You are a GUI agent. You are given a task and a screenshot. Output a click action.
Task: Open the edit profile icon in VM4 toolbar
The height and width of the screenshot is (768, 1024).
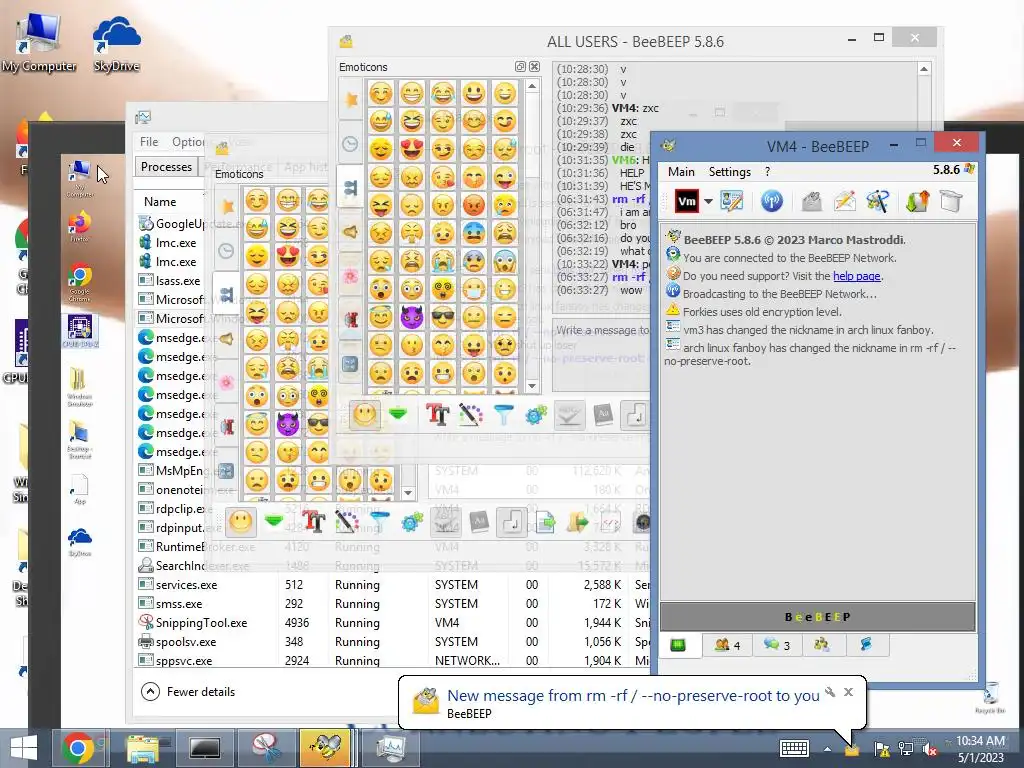731,201
